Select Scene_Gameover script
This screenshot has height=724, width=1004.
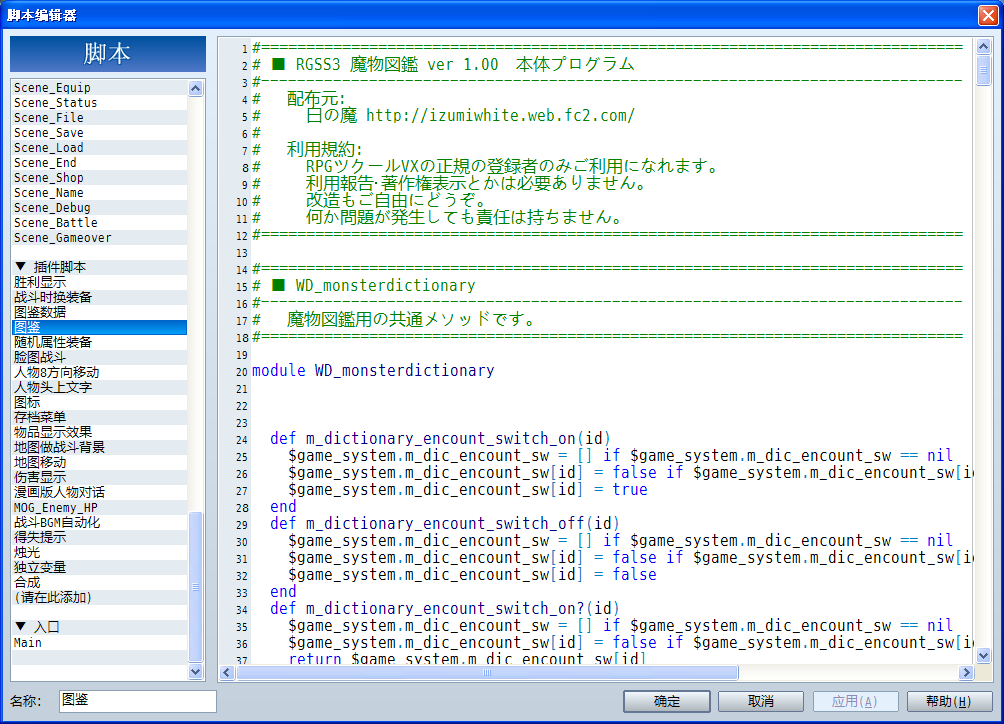coord(99,237)
